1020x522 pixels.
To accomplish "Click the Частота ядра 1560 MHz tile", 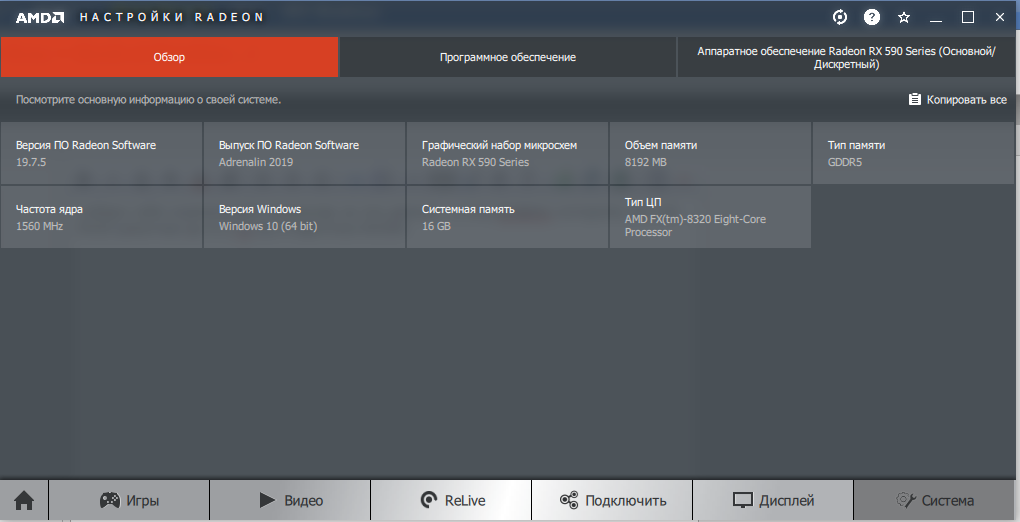I will click(101, 217).
